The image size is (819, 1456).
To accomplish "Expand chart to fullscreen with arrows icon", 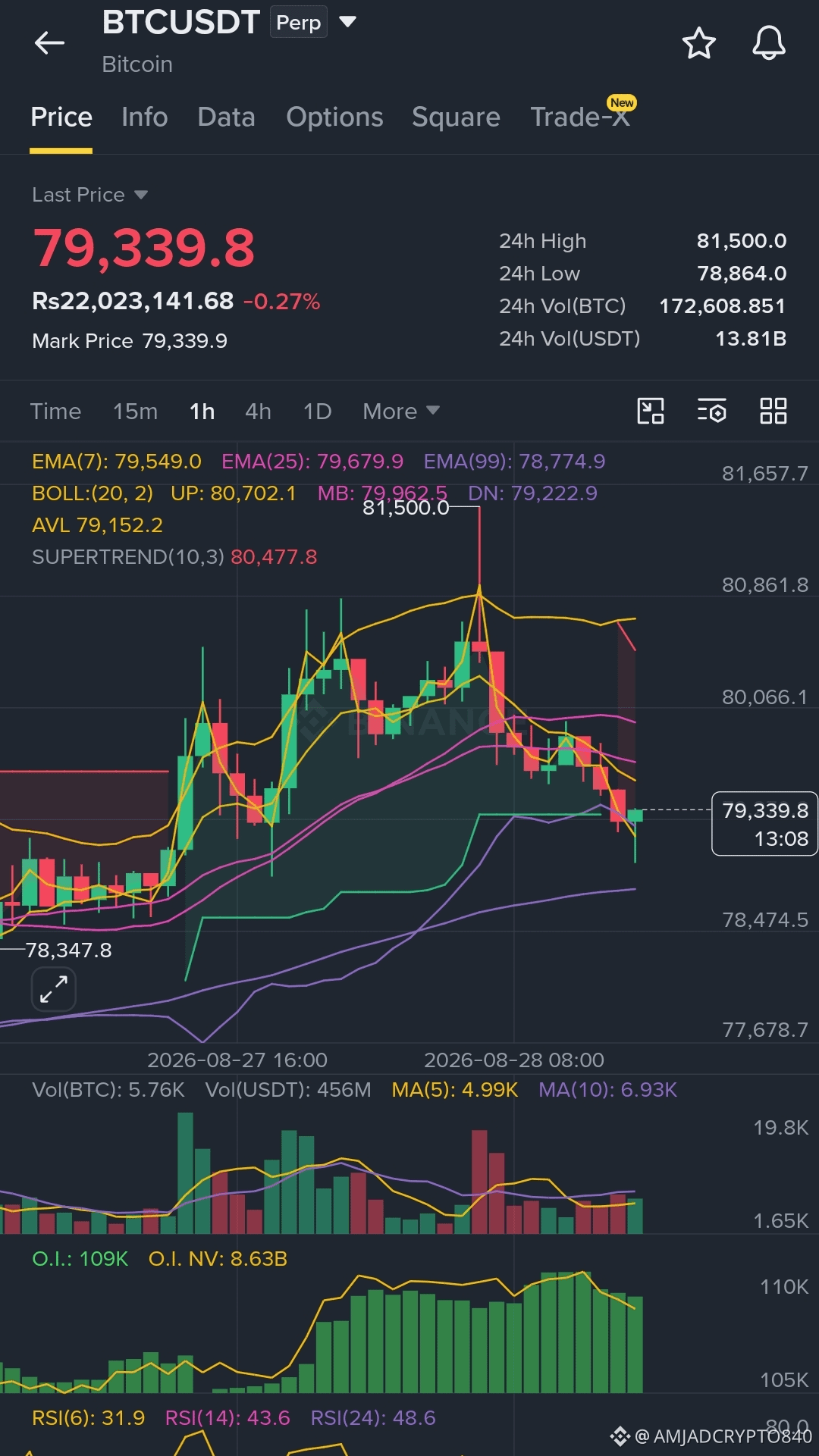I will coord(54,990).
